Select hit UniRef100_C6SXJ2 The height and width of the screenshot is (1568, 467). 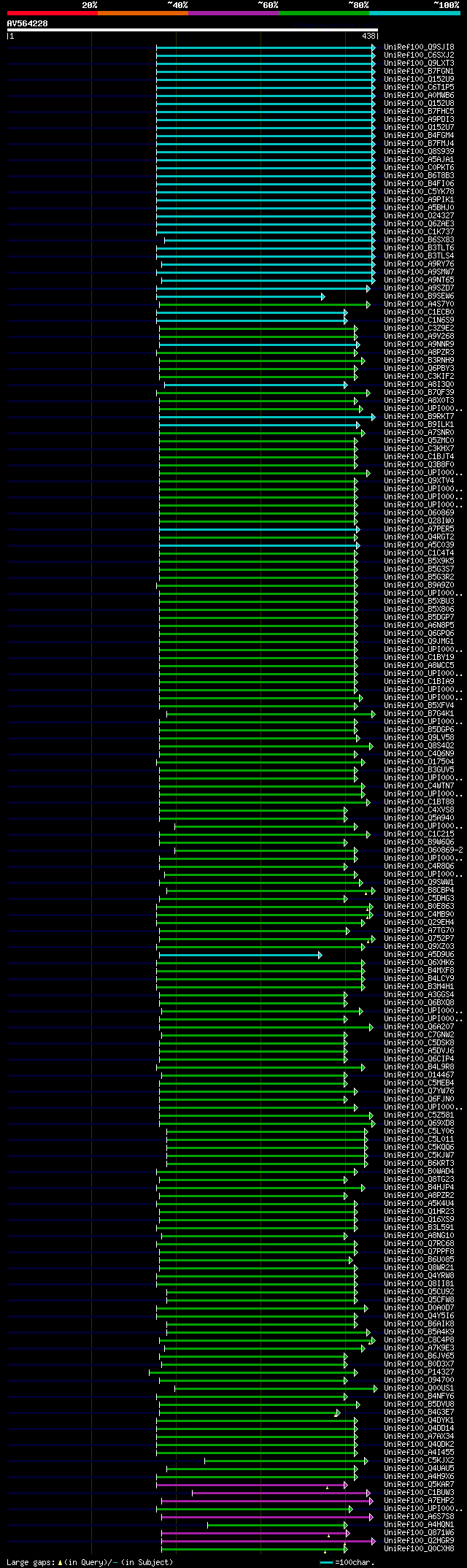click(x=419, y=55)
